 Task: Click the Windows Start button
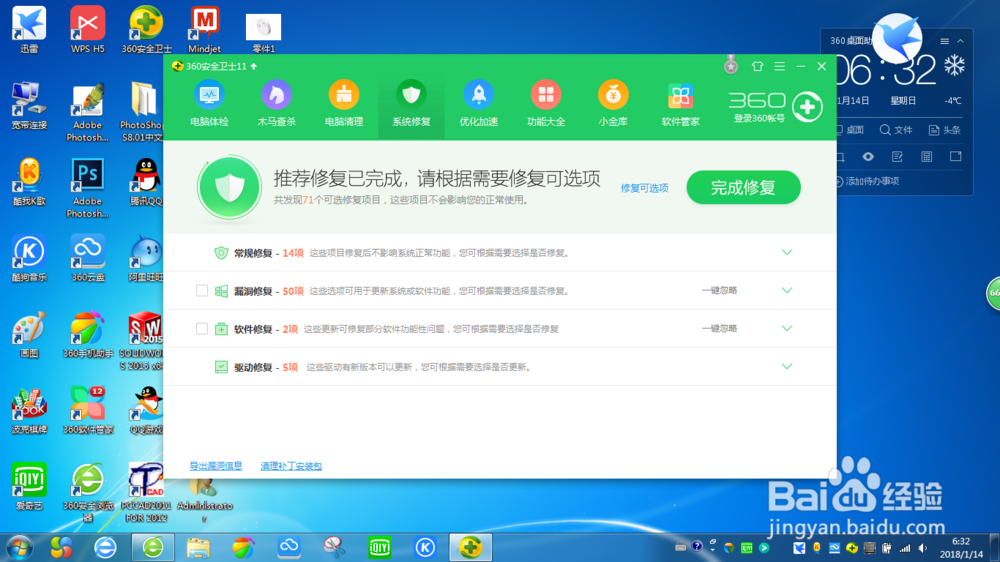[20, 547]
